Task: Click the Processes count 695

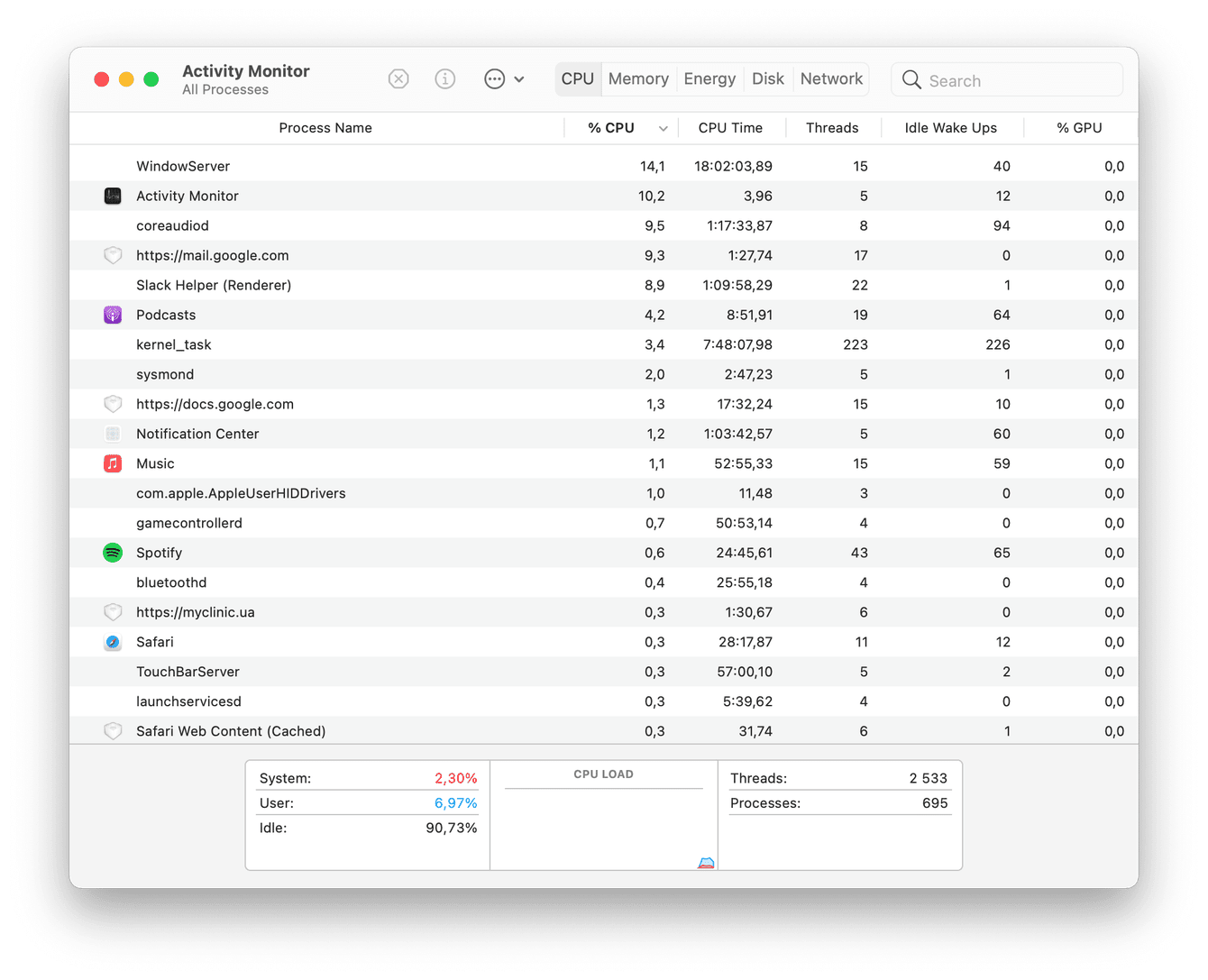Action: [935, 802]
